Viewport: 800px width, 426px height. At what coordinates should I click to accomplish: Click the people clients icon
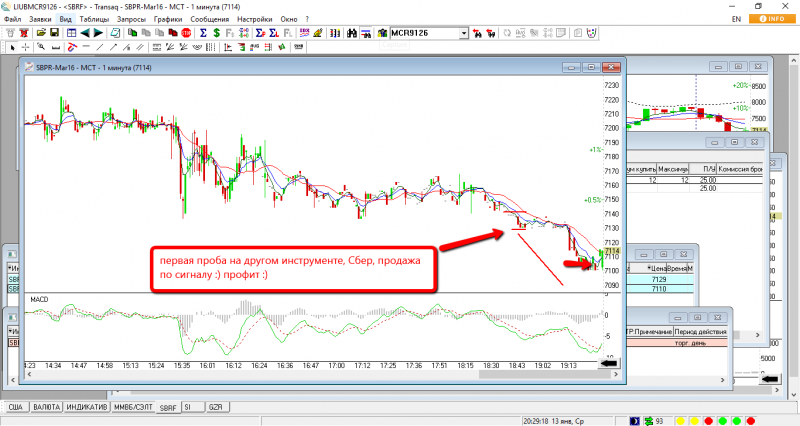click(382, 33)
